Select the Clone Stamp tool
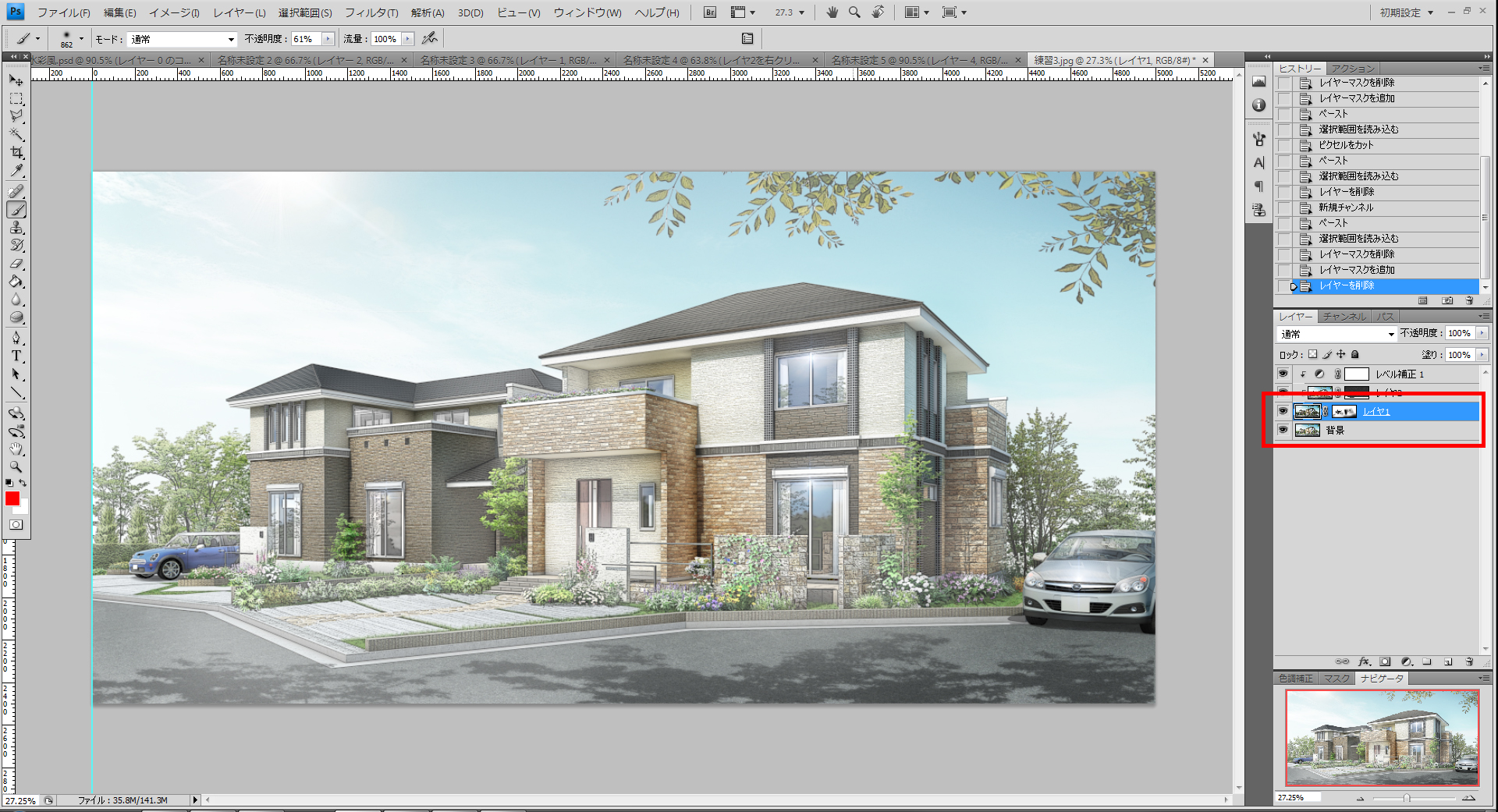 coord(16,228)
